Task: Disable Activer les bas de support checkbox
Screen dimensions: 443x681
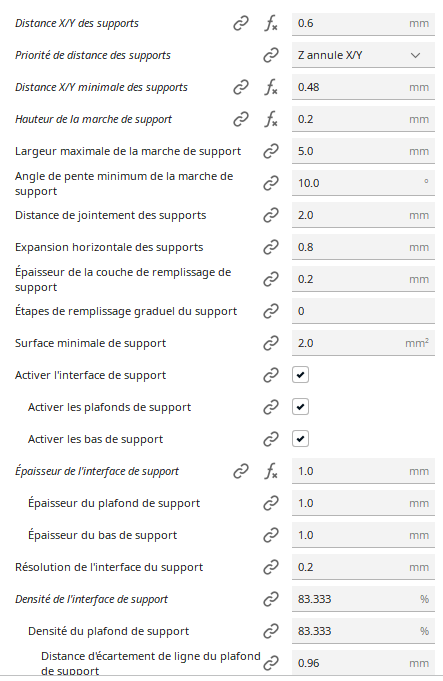Action: tap(301, 439)
